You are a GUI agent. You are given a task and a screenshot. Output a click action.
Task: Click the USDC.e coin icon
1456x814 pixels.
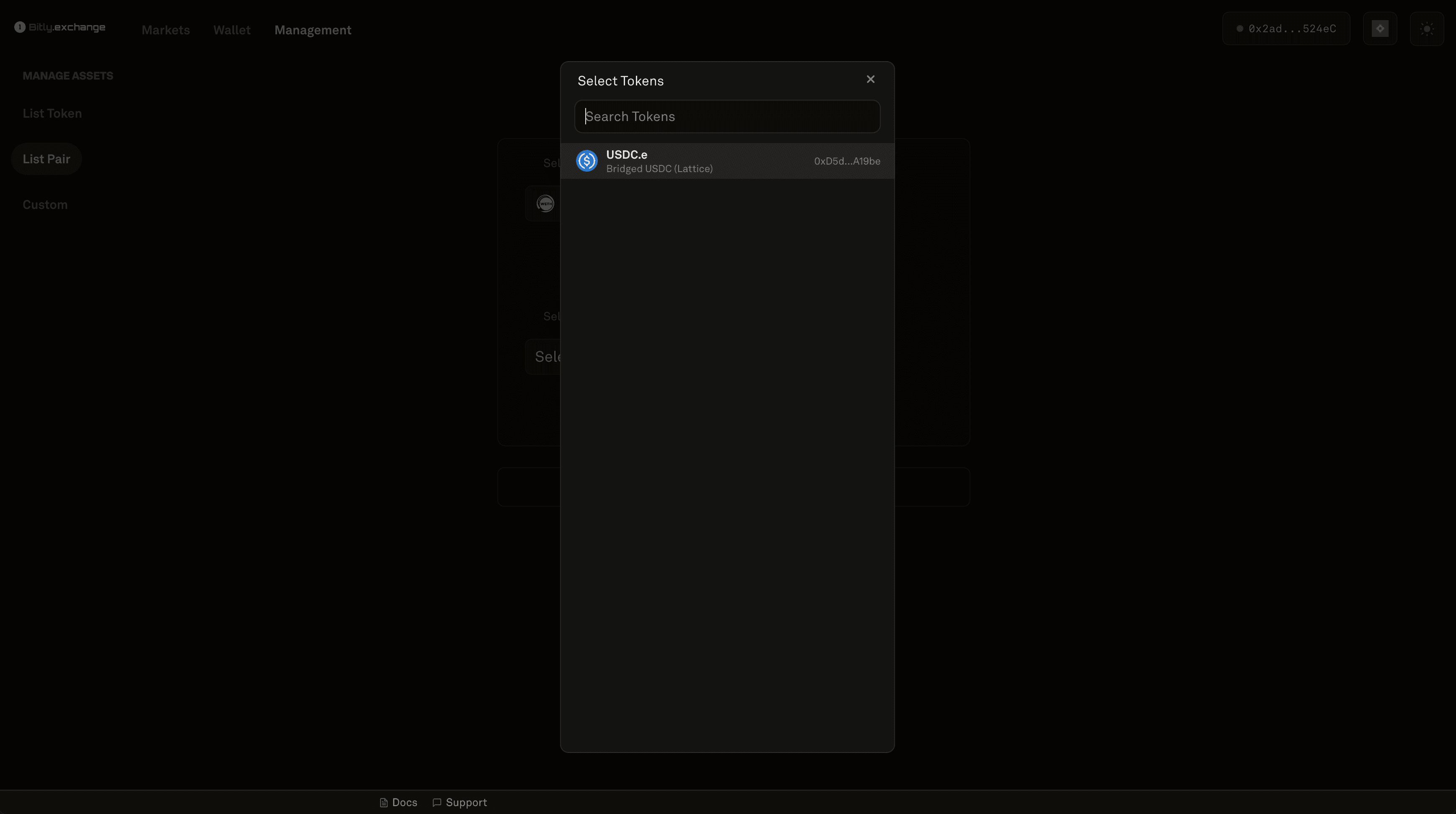tap(587, 161)
